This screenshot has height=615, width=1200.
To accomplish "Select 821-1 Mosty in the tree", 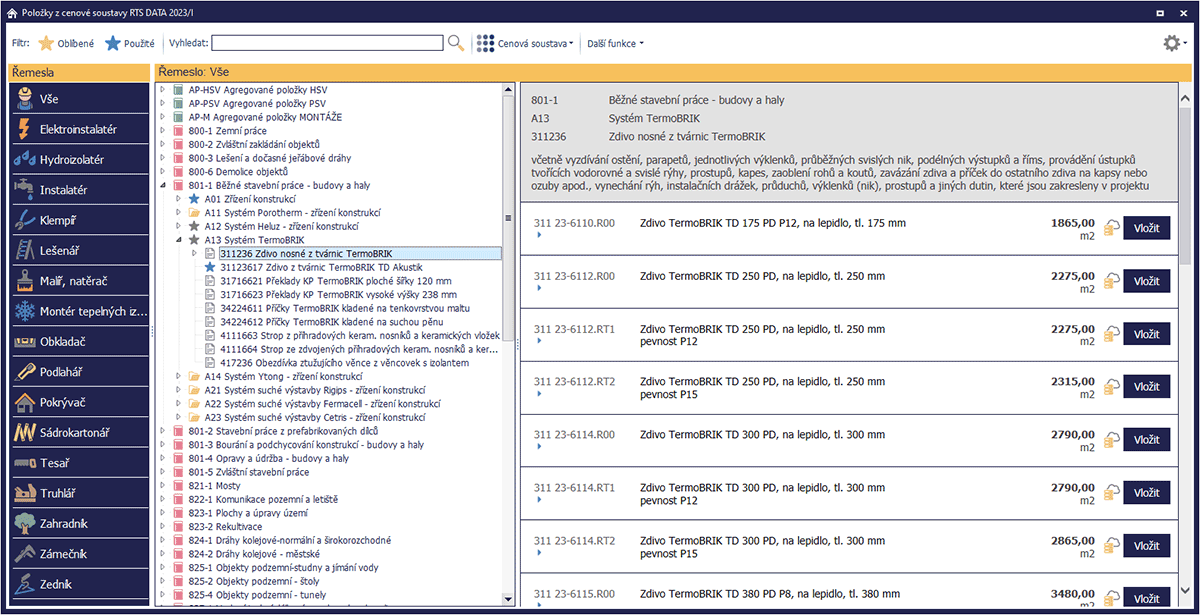I will coord(215,486).
